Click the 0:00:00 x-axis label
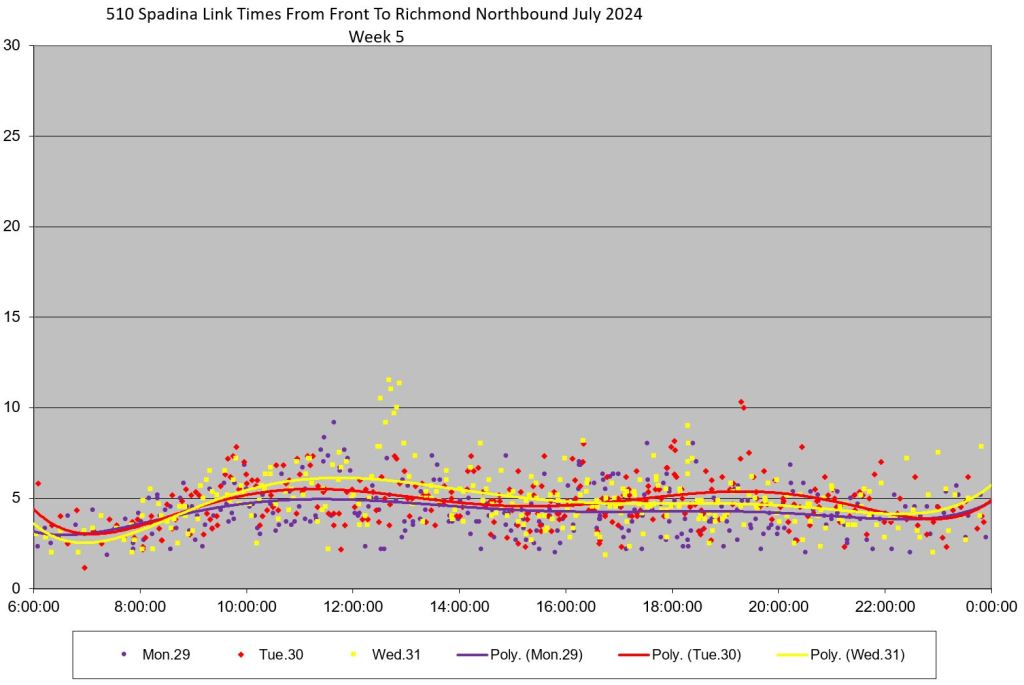 click(x=991, y=606)
